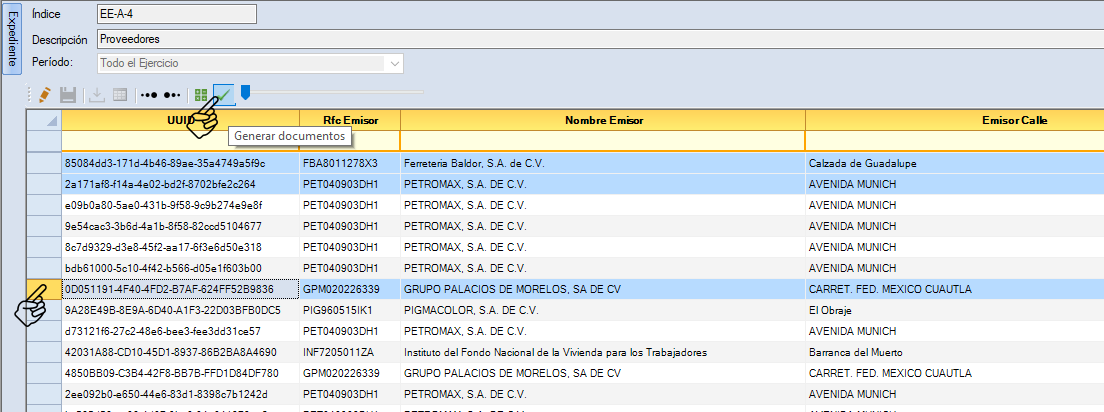1104x412 pixels.
Task: Click the save floppy disk icon
Action: [x=68, y=95]
